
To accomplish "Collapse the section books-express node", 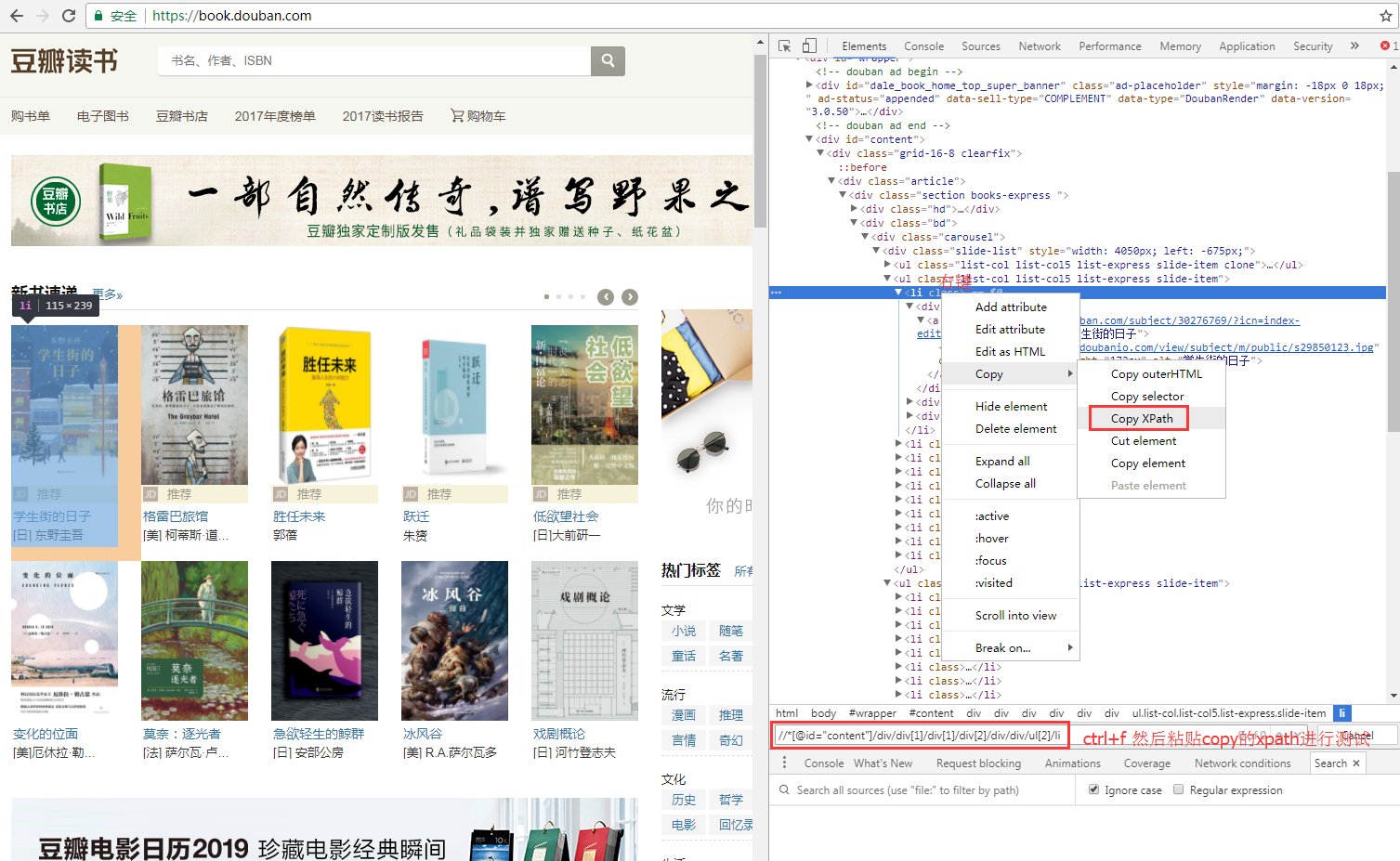I will (x=843, y=195).
